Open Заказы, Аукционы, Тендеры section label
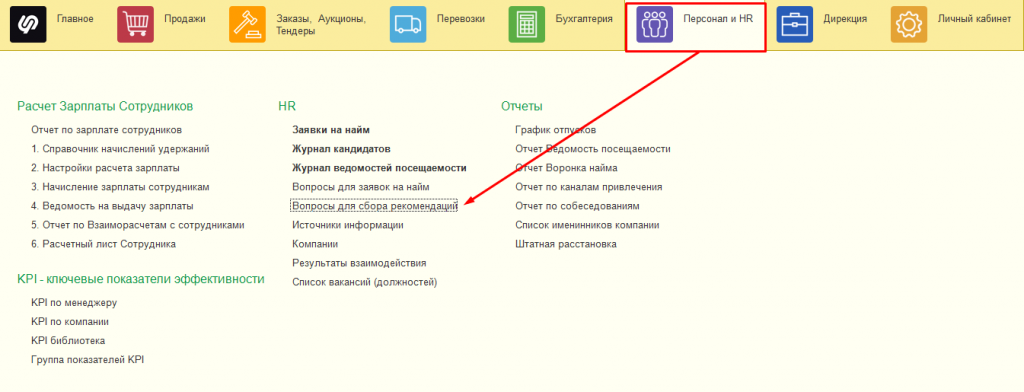The image size is (1024, 392). point(321,25)
